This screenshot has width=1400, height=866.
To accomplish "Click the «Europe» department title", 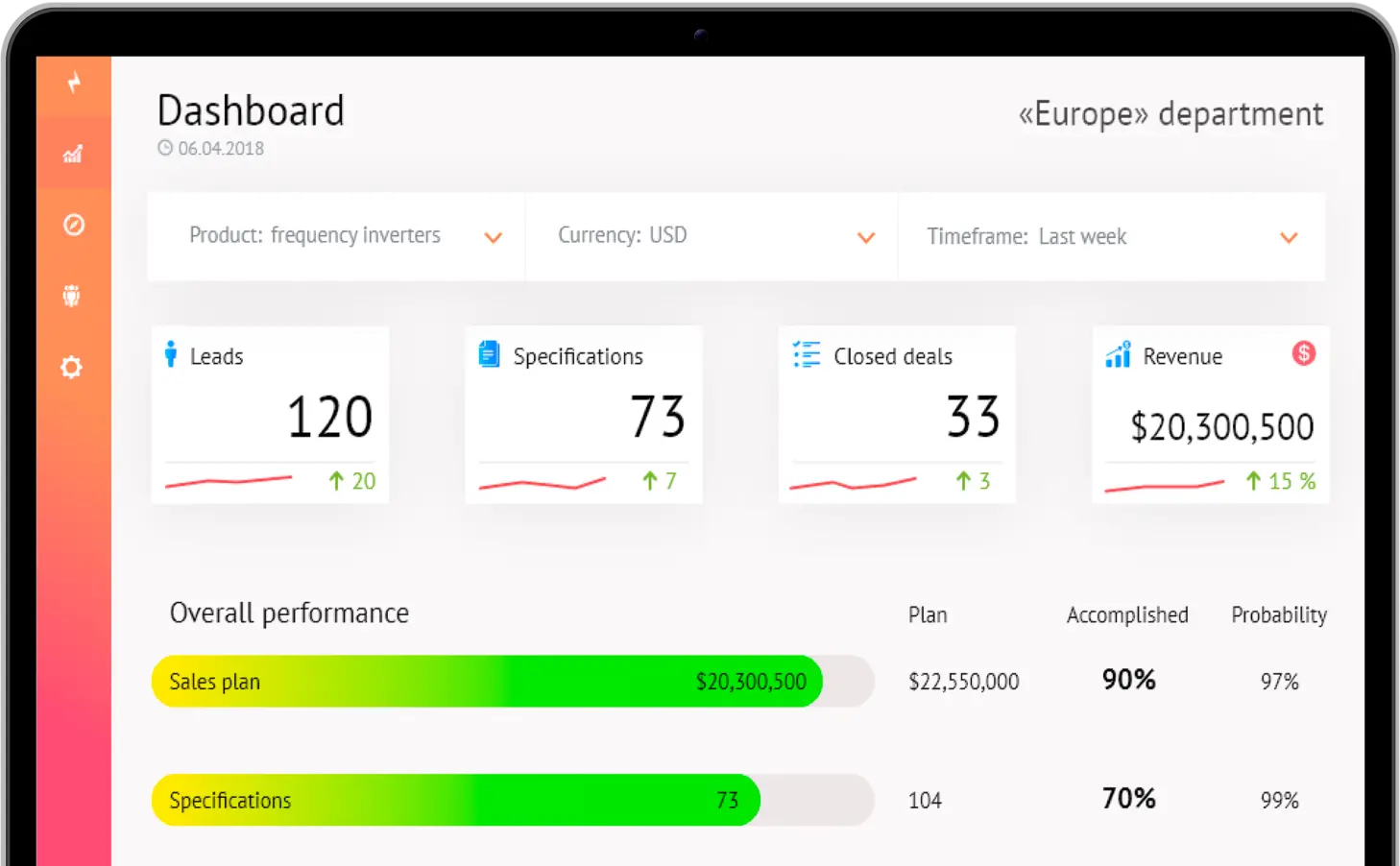I will click(1171, 114).
